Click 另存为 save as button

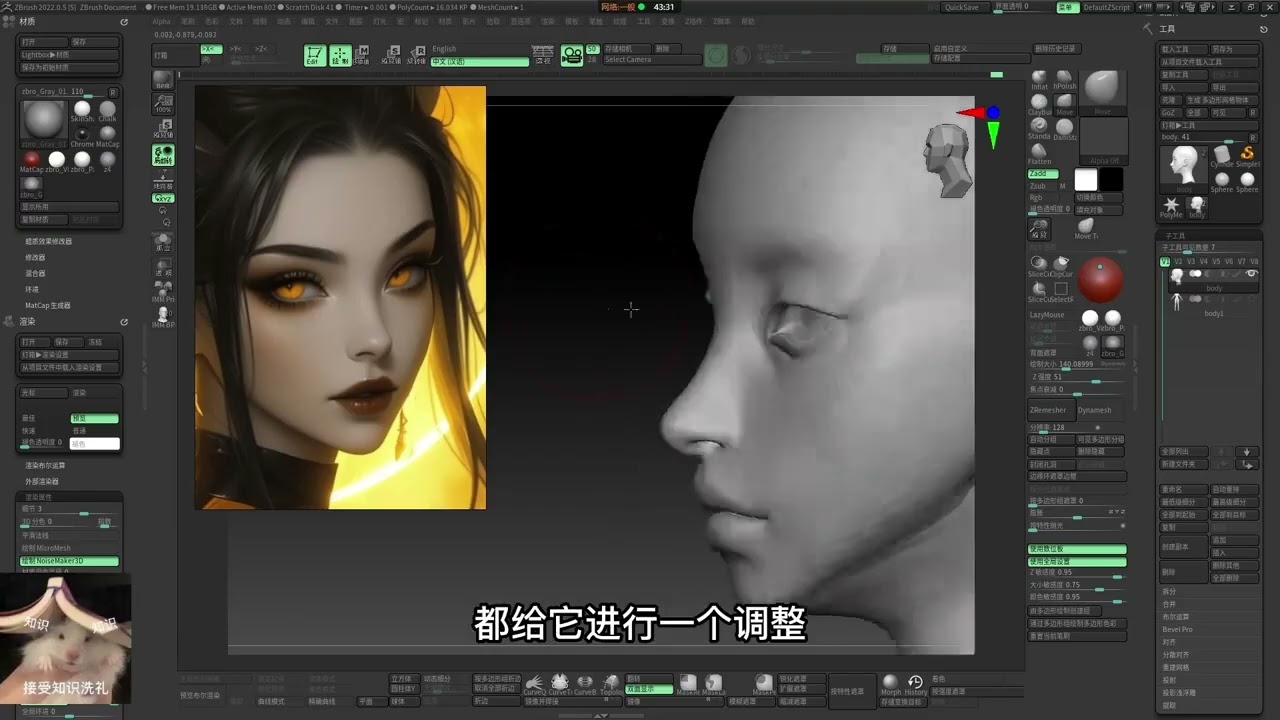pyautogui.click(x=1235, y=49)
